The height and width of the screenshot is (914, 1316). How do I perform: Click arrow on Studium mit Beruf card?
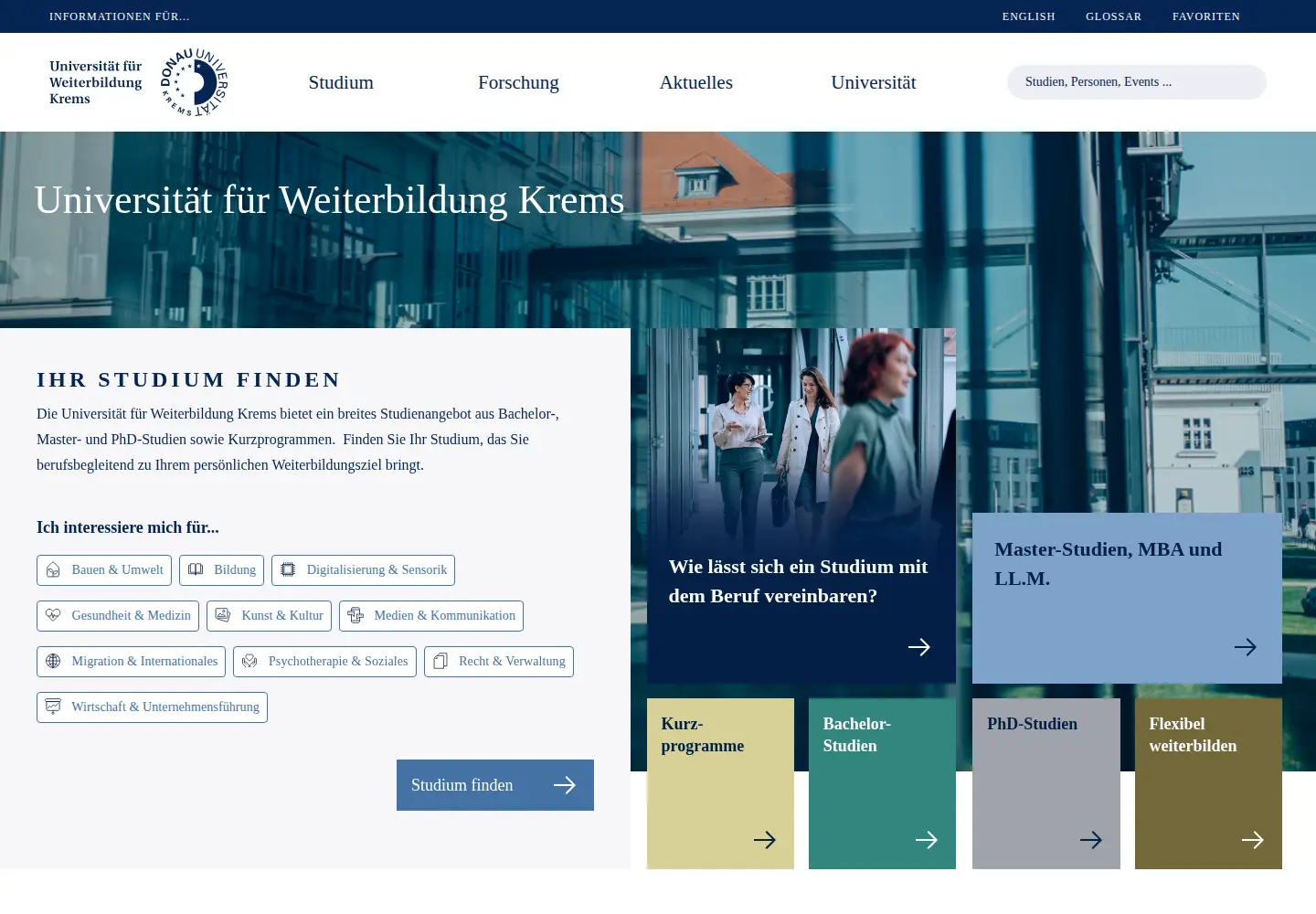[919, 647]
